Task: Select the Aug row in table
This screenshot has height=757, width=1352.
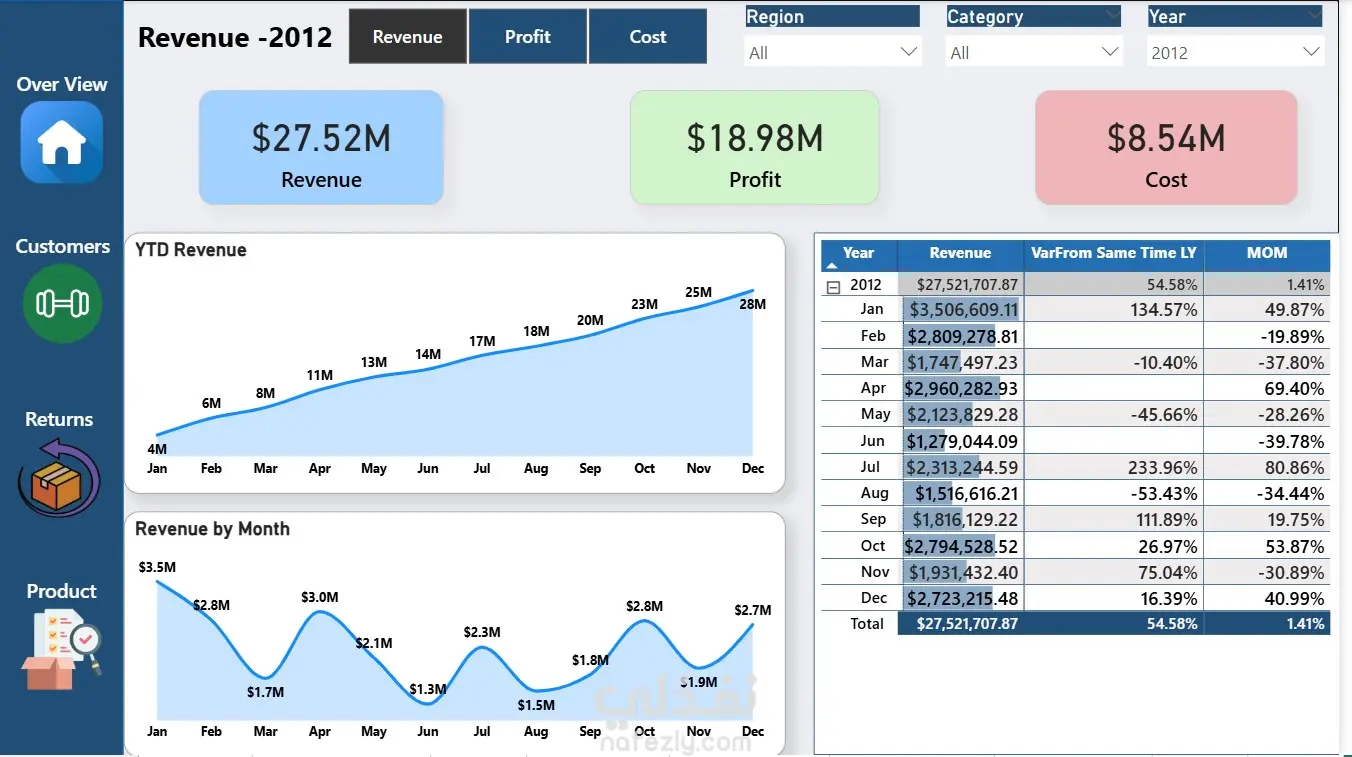Action: [1076, 493]
